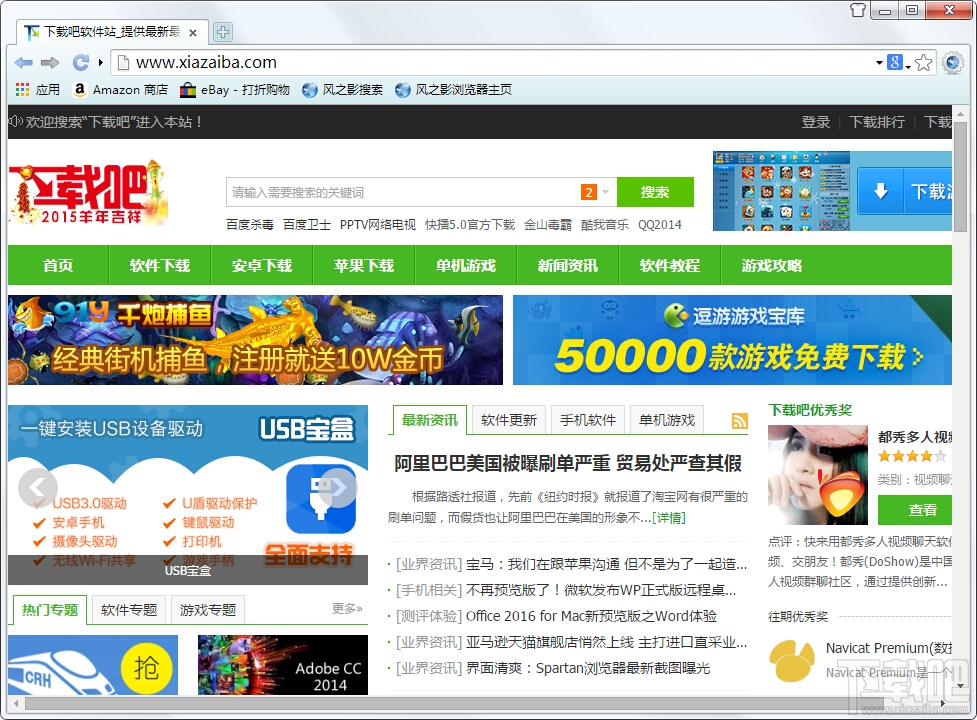Show previous slide with left carousel arrow
The width and height of the screenshot is (977, 720).
point(38,488)
